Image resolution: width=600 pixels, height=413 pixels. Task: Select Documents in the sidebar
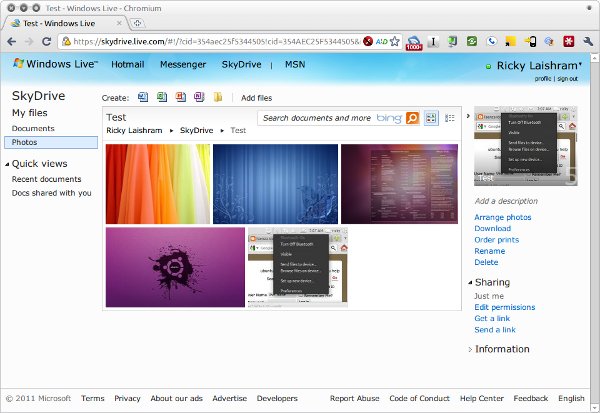(x=33, y=128)
